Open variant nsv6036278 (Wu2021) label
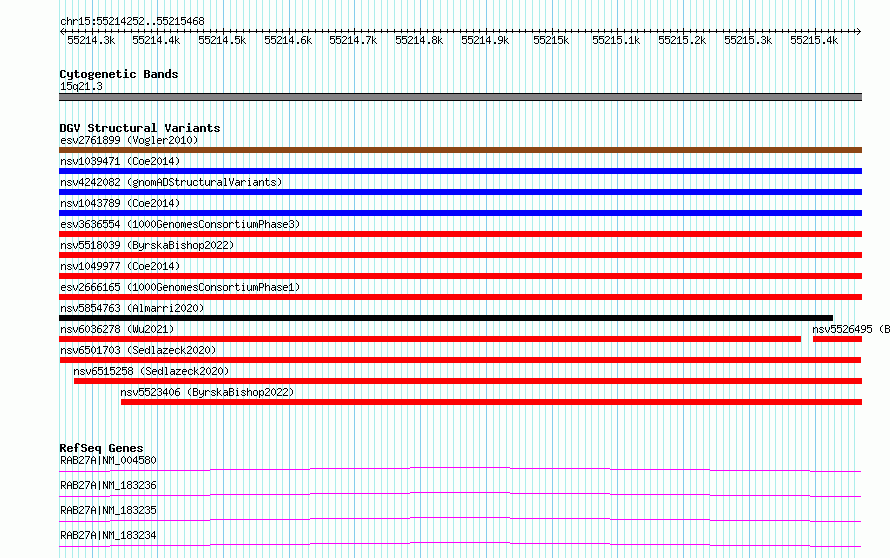890x558 pixels. click(x=117, y=329)
